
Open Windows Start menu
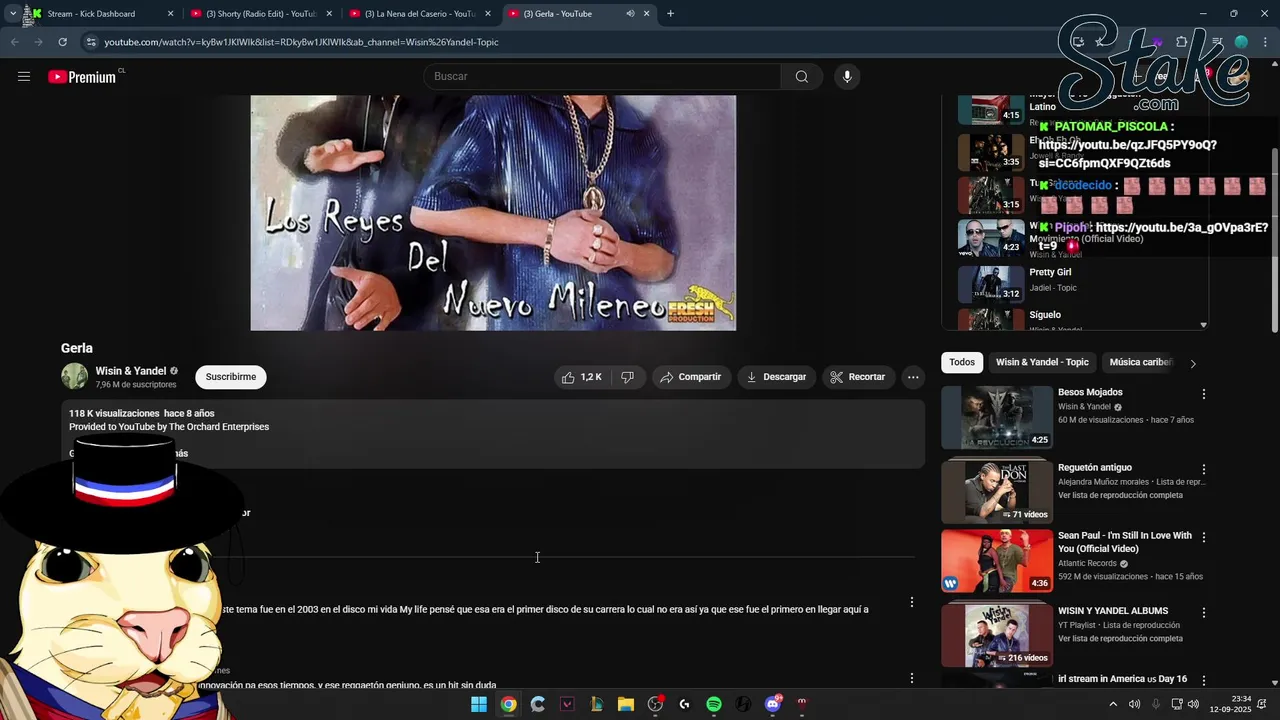tap(479, 704)
